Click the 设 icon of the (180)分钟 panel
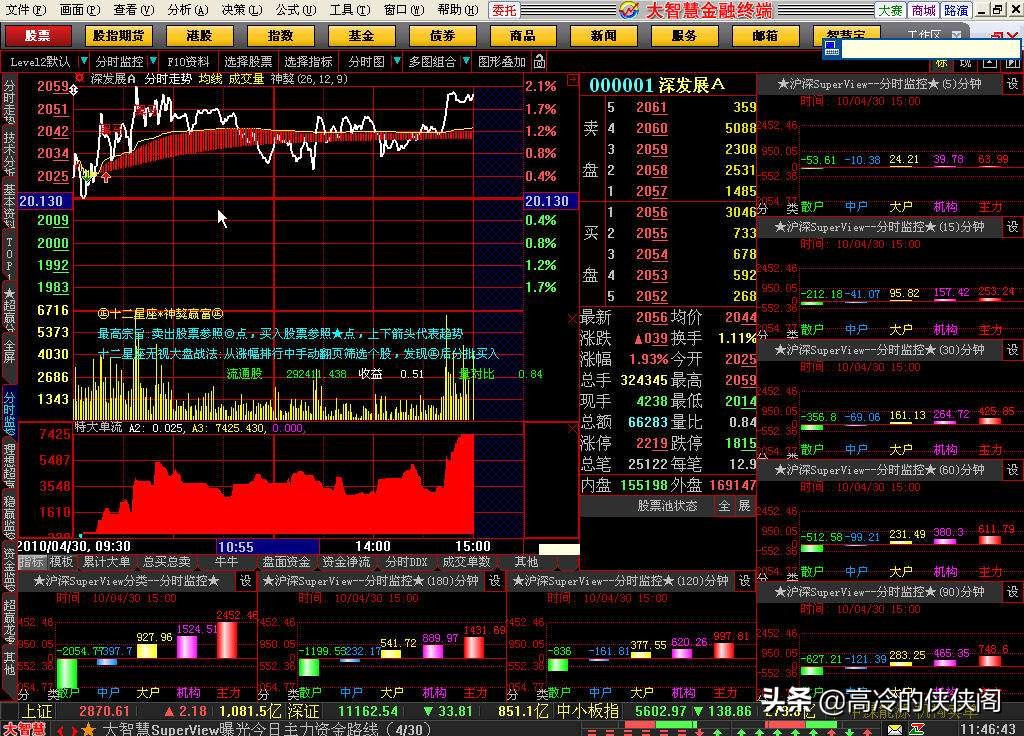The height and width of the screenshot is (736, 1024). pyautogui.click(x=495, y=581)
